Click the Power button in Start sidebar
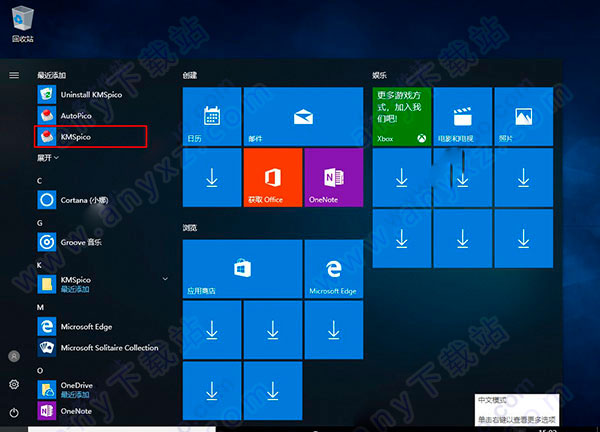The height and width of the screenshot is (432, 600). 14,412
